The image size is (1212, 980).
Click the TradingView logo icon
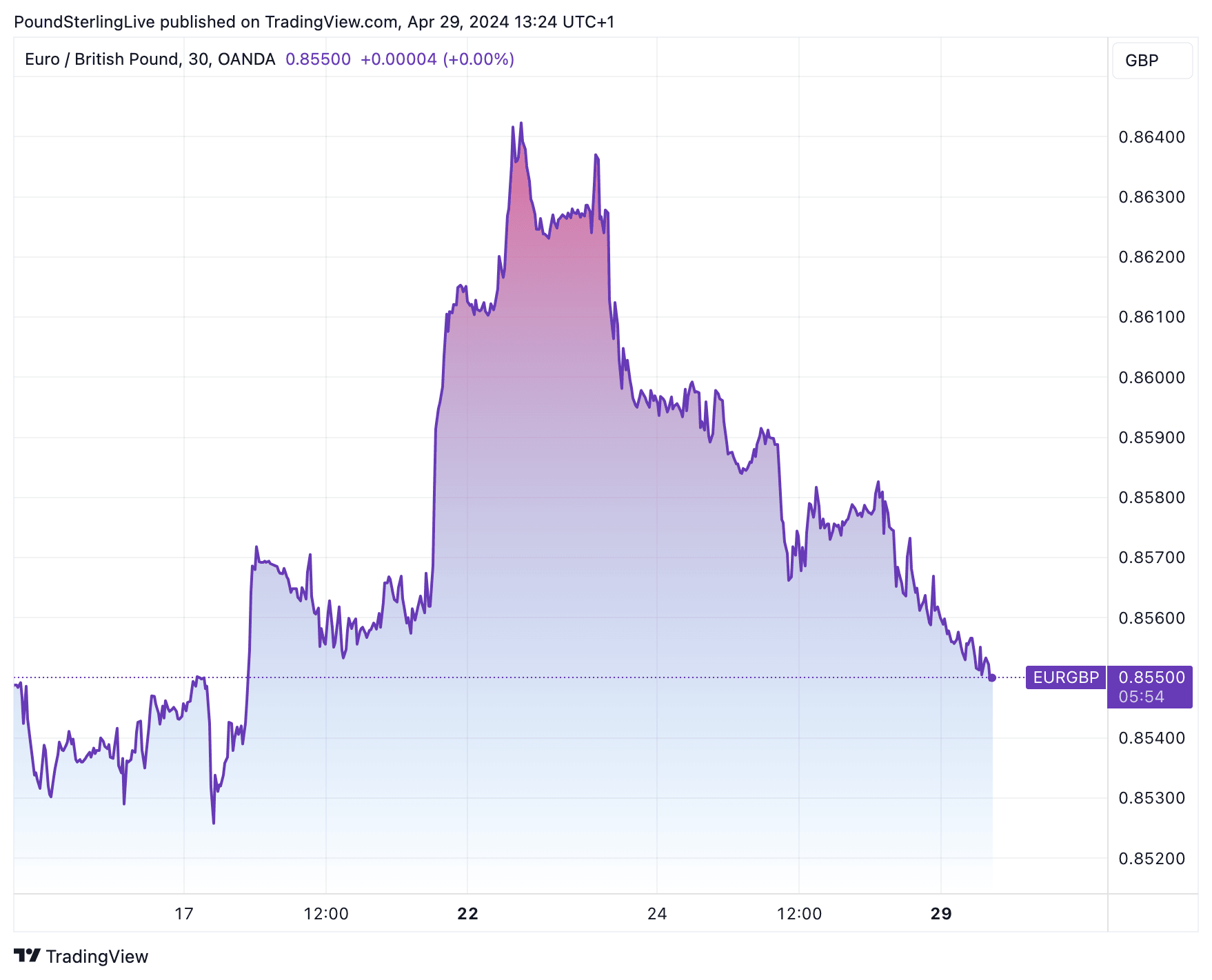point(28,956)
